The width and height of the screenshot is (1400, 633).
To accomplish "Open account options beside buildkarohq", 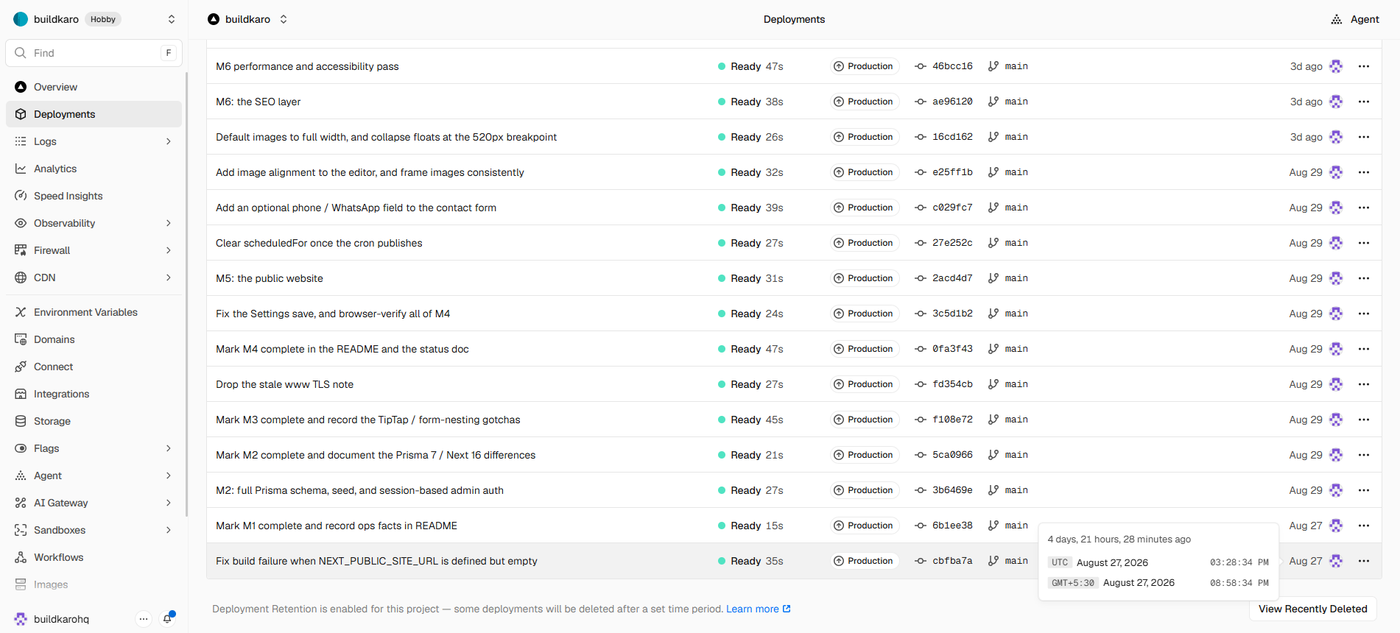I will point(143,619).
